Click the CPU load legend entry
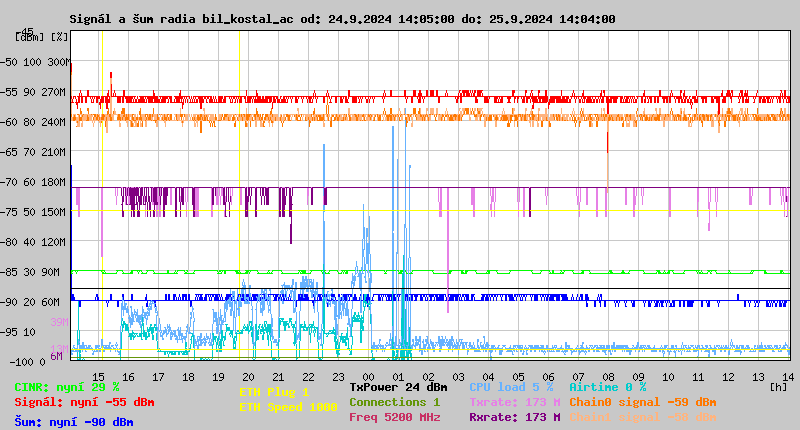Image resolution: width=800 pixels, height=430 pixels. tap(511, 387)
